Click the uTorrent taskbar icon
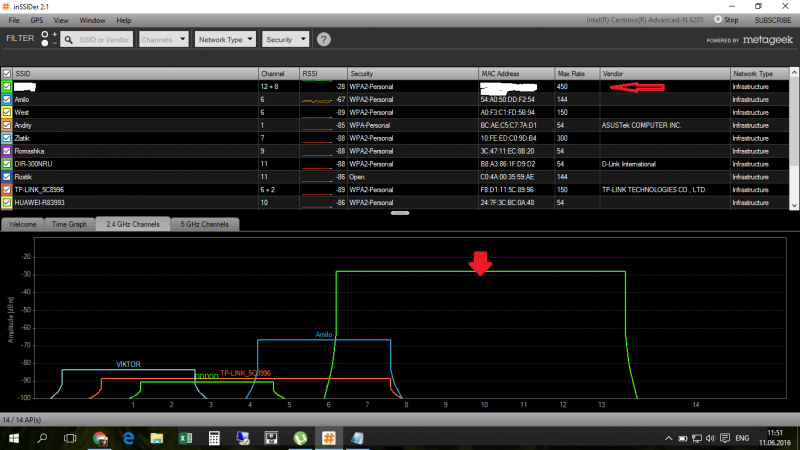Screen dimensions: 800x450 click(300, 438)
